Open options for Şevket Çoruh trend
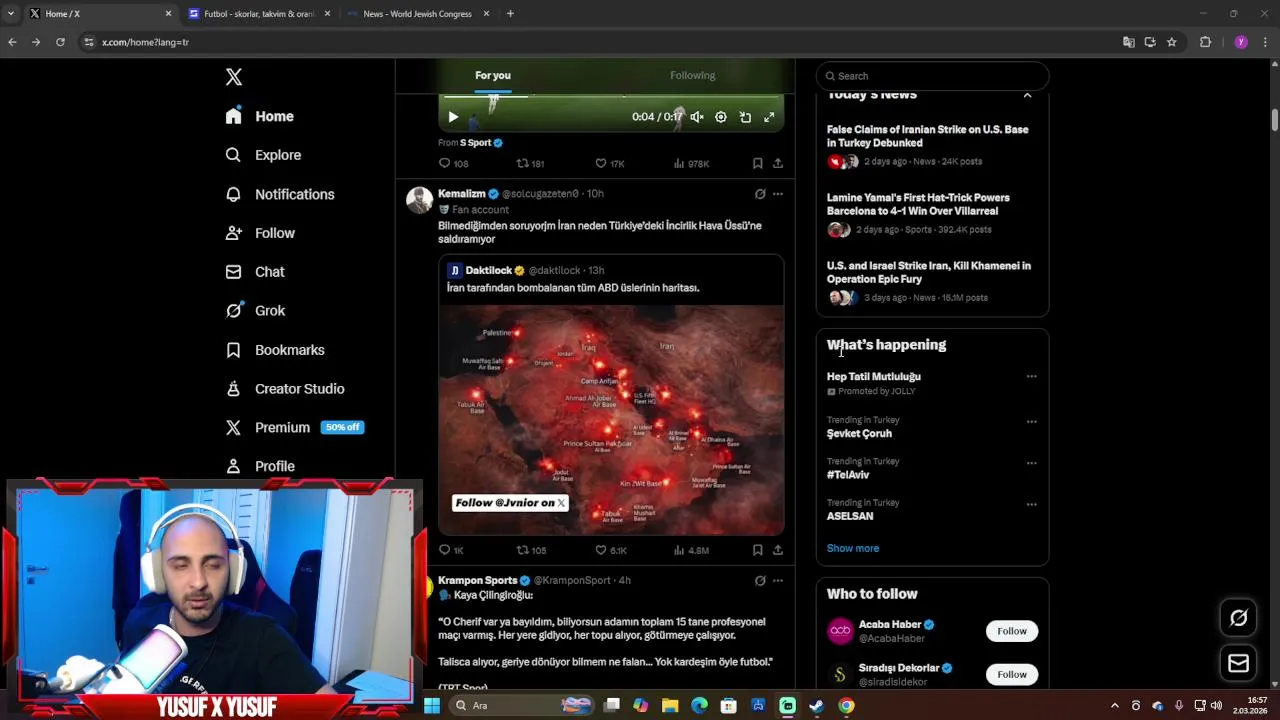Image resolution: width=1280 pixels, height=720 pixels. (1031, 422)
